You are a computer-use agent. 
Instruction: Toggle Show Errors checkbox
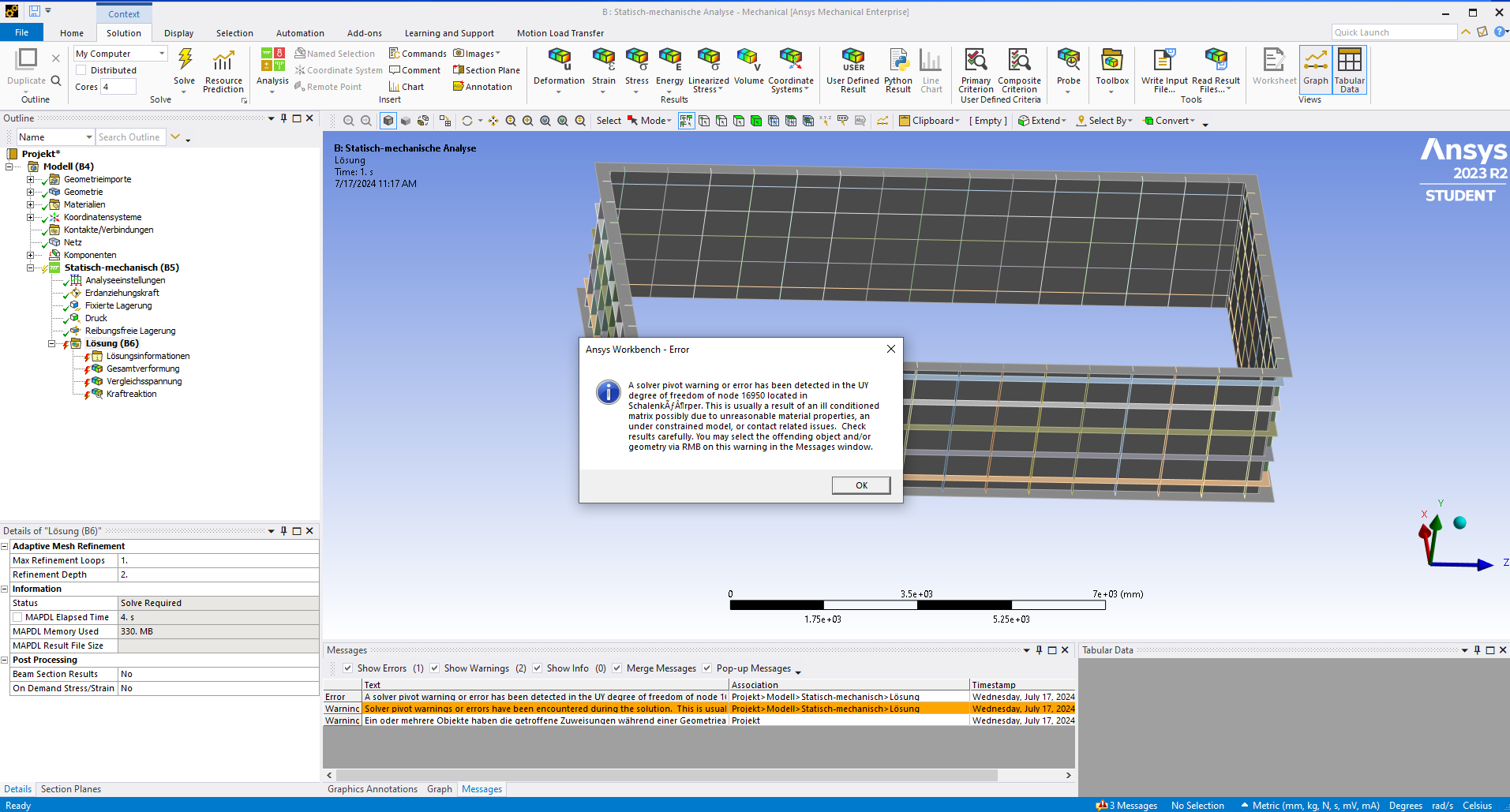coord(348,668)
